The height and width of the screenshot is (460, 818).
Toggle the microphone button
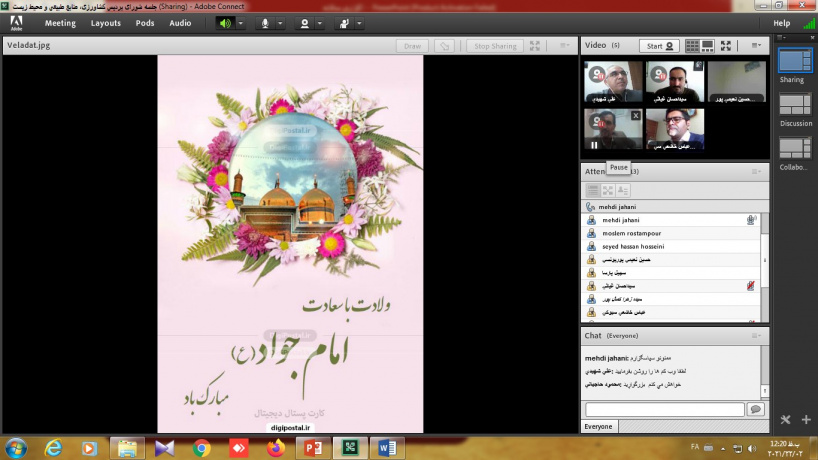point(265,23)
